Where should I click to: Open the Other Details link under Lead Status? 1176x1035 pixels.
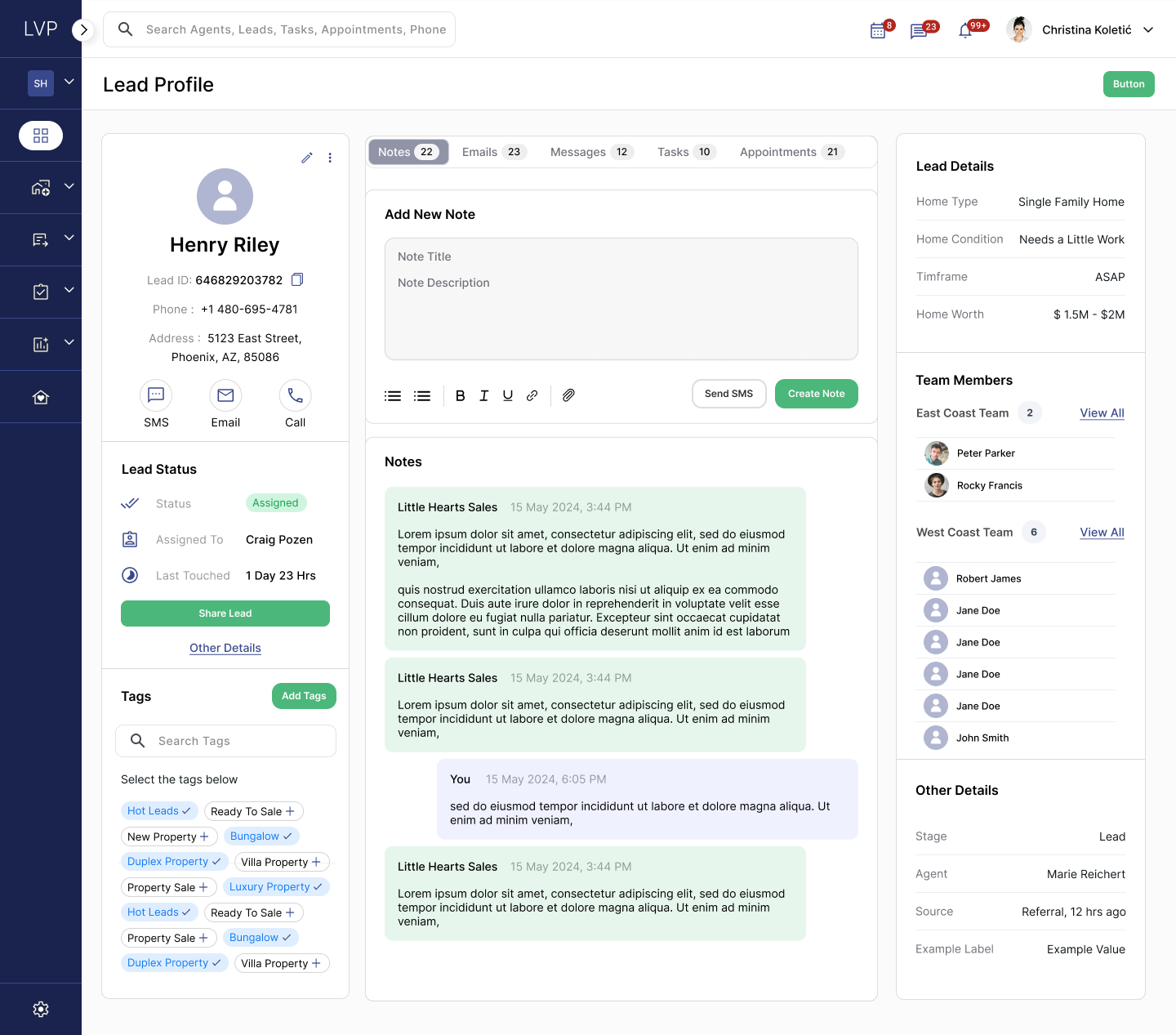coord(225,648)
